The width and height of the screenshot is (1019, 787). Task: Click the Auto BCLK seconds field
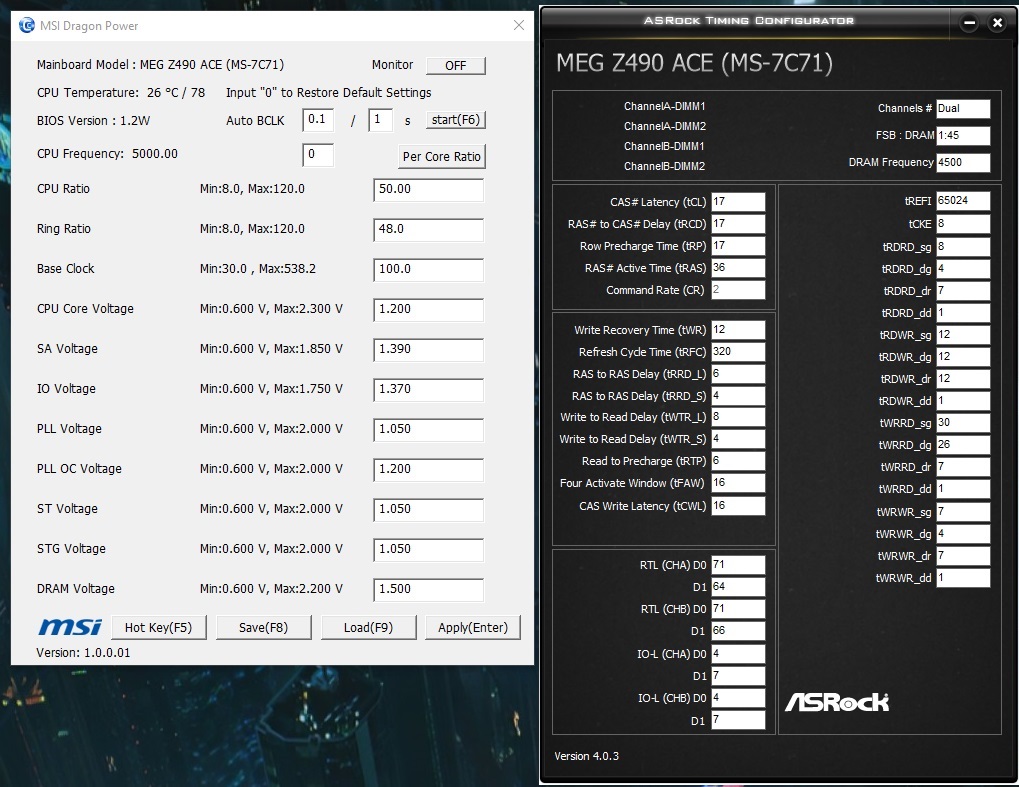coord(381,120)
